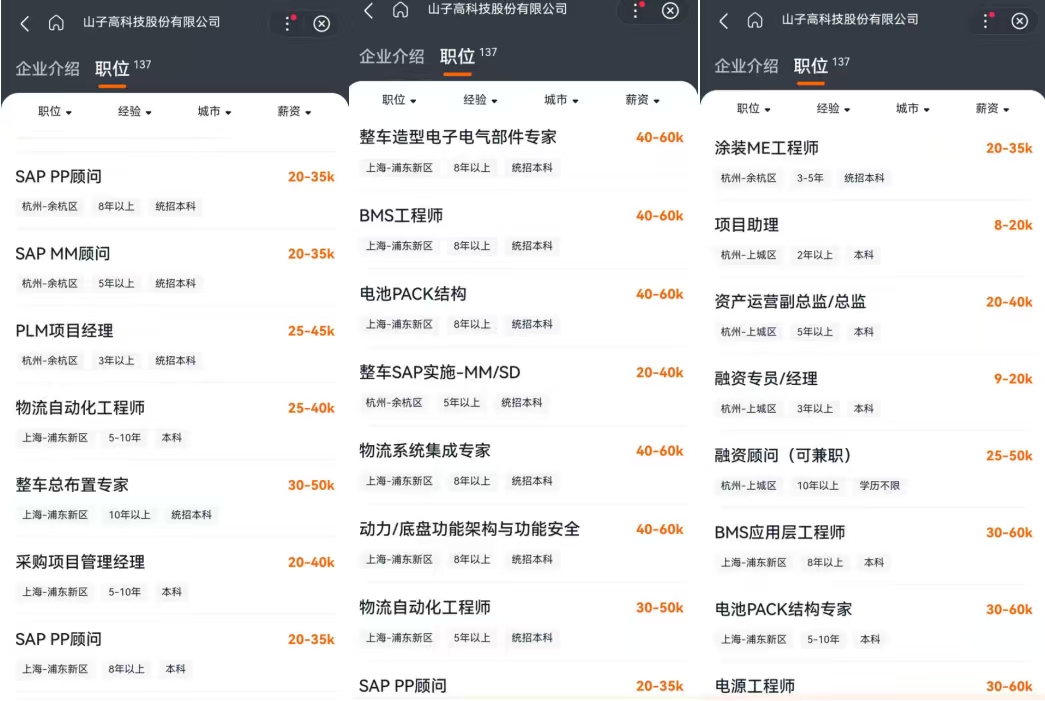The image size is (1045, 701).
Task: Tap the 2年以上 tag under 项目助理
Action: pyautogui.click(x=814, y=255)
